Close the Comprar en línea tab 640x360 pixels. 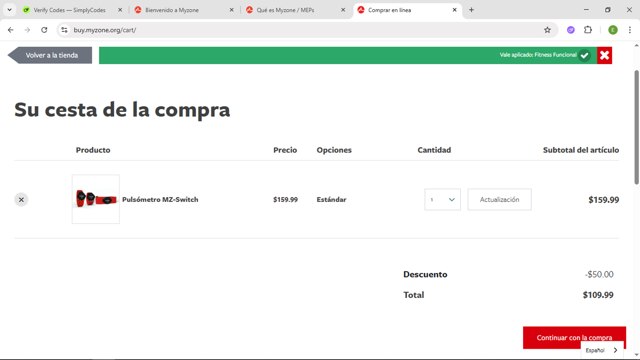(454, 10)
